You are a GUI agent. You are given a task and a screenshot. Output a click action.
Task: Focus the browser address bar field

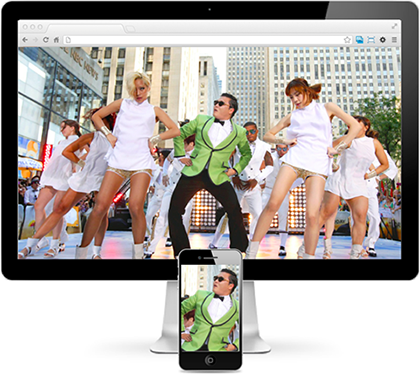click(x=208, y=40)
